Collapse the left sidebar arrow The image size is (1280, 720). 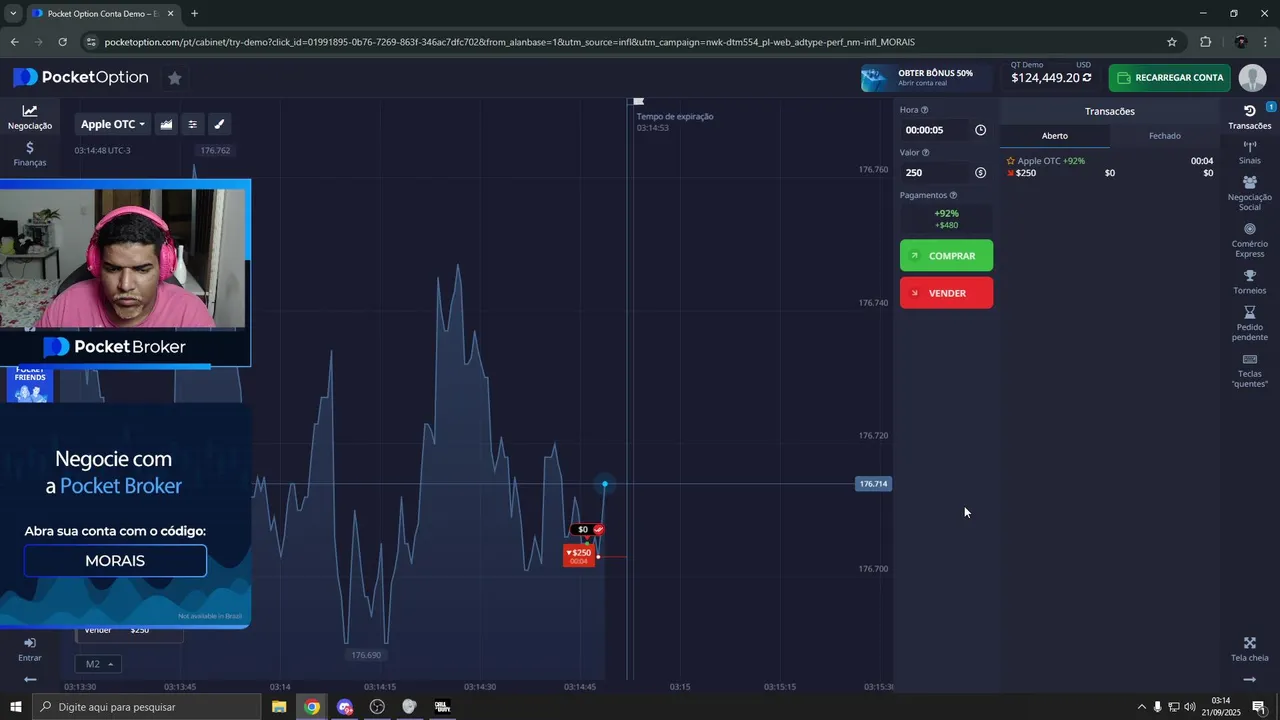(30, 679)
